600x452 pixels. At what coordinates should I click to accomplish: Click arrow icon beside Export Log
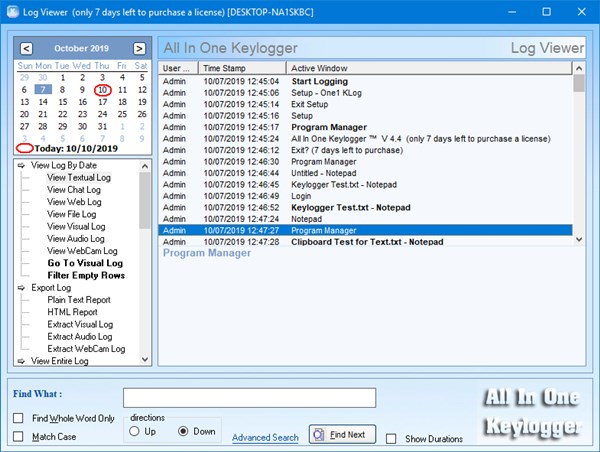click(21, 288)
